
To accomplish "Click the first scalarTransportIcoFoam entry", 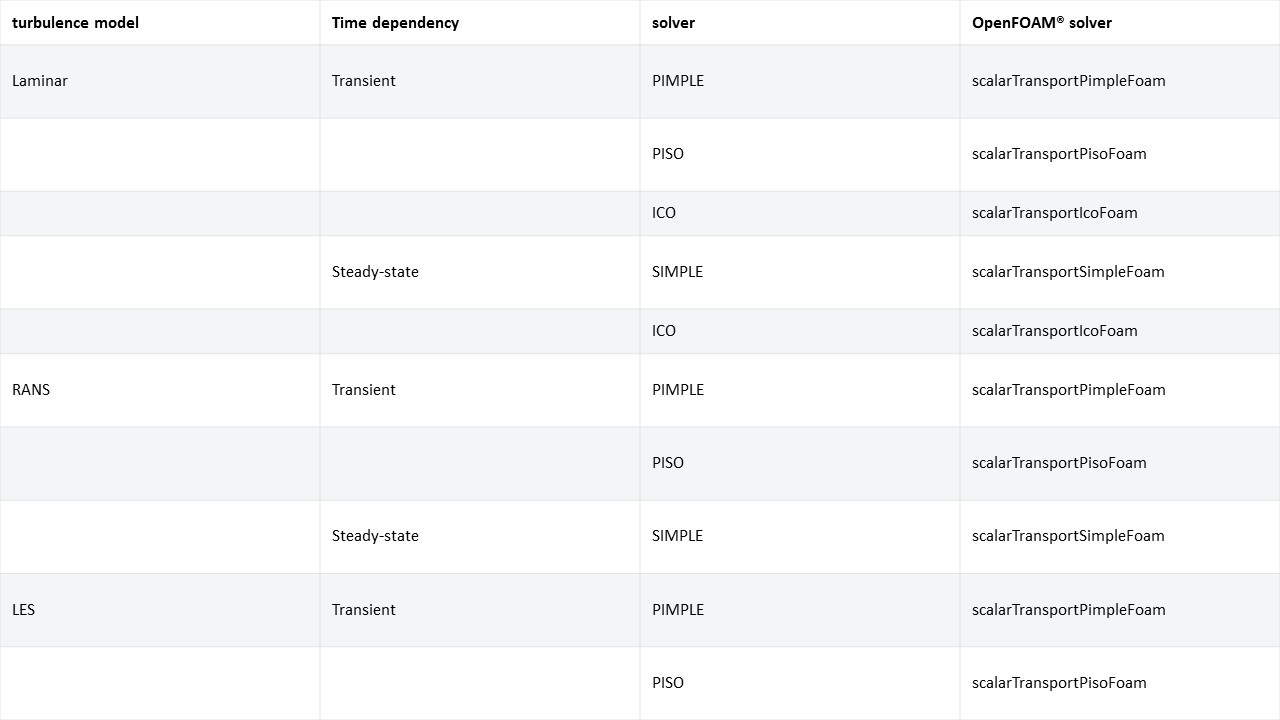I will [x=1054, y=213].
